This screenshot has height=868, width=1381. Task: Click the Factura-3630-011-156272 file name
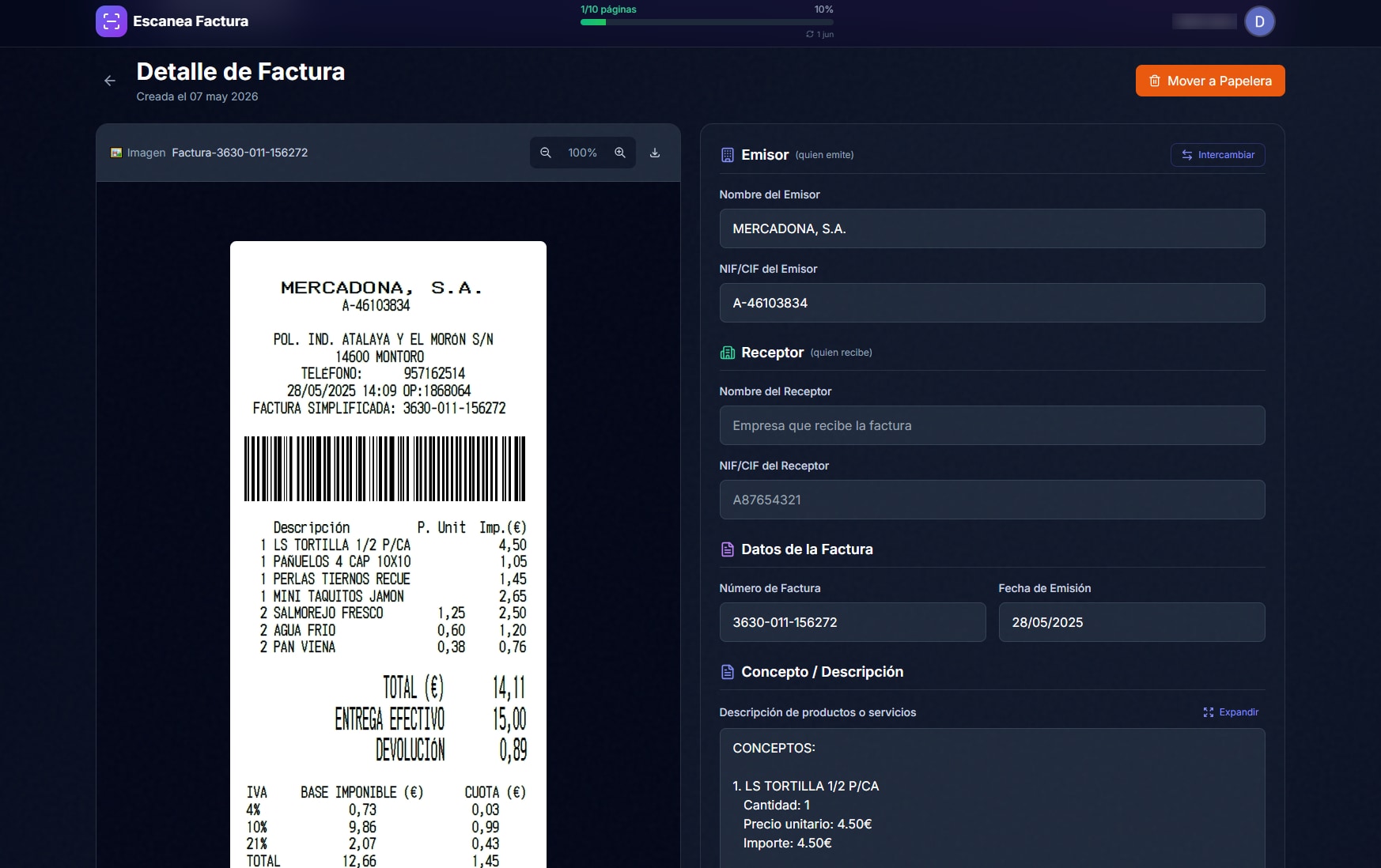[x=240, y=153]
